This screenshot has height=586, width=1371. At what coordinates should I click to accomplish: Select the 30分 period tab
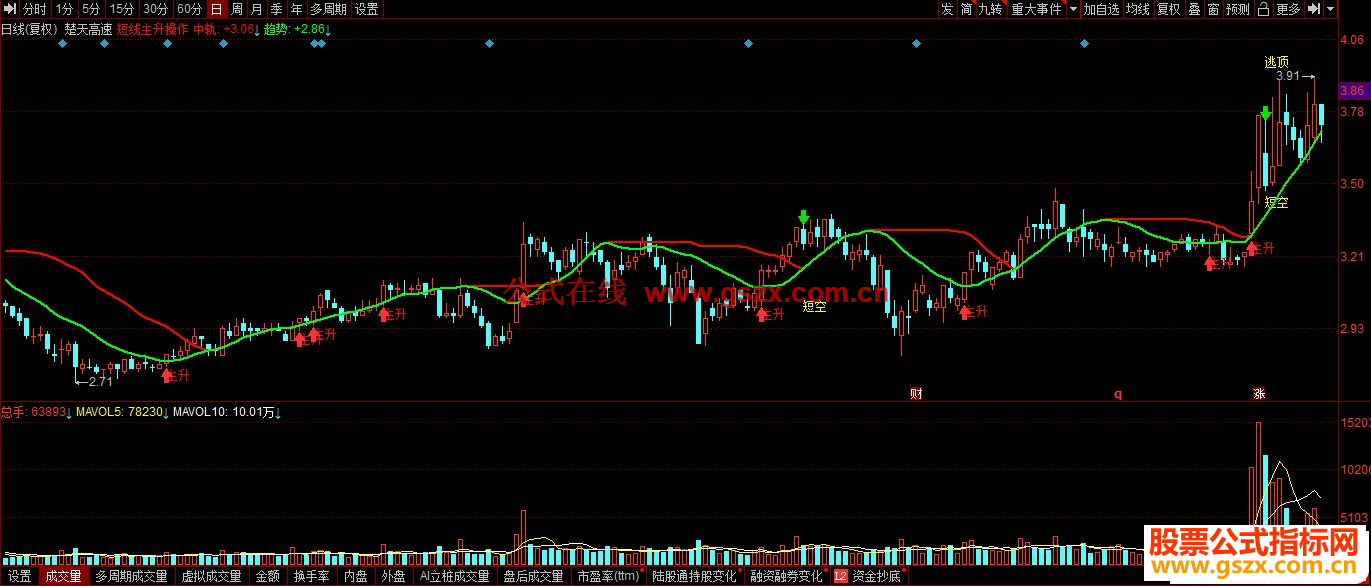[155, 9]
